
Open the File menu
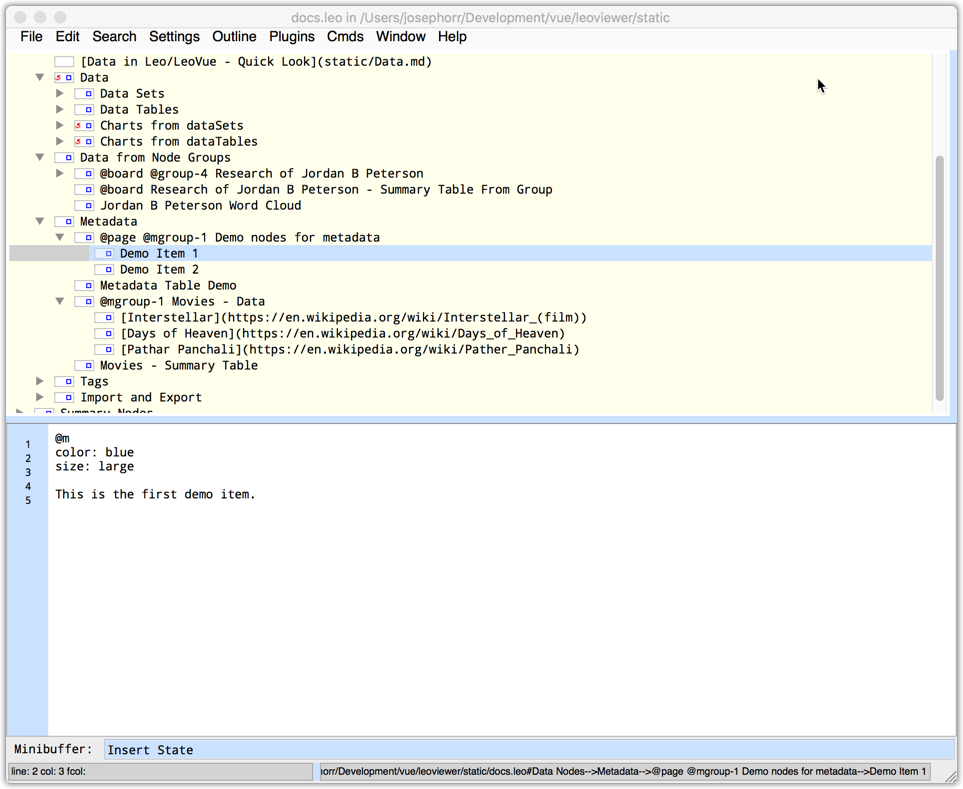(x=31, y=37)
